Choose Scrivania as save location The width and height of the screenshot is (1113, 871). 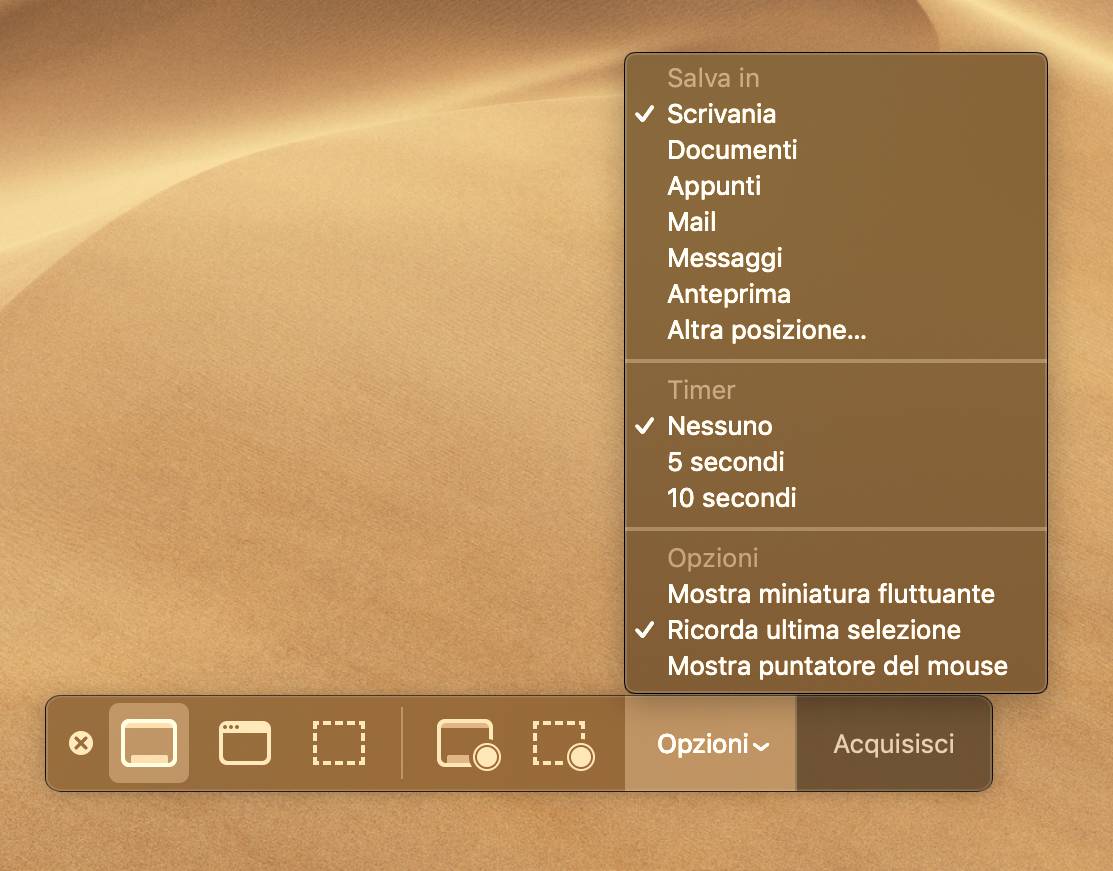pos(835,114)
